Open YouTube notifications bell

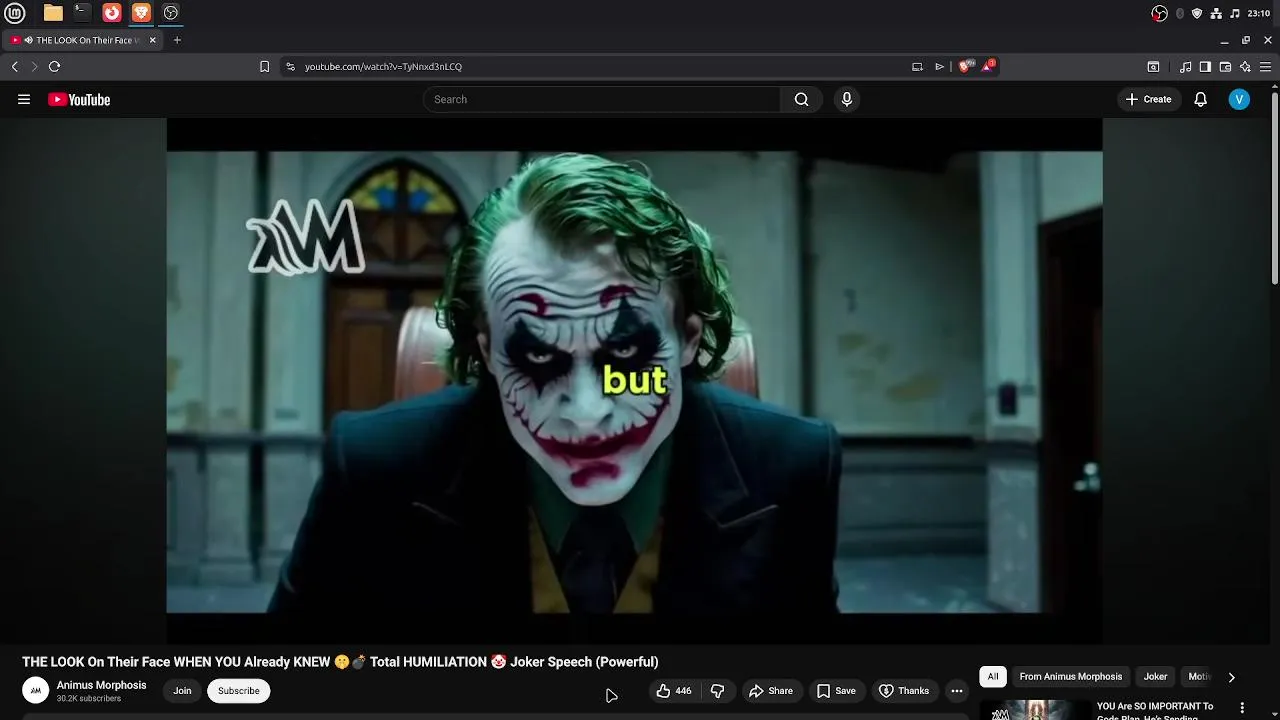pos(1201,99)
